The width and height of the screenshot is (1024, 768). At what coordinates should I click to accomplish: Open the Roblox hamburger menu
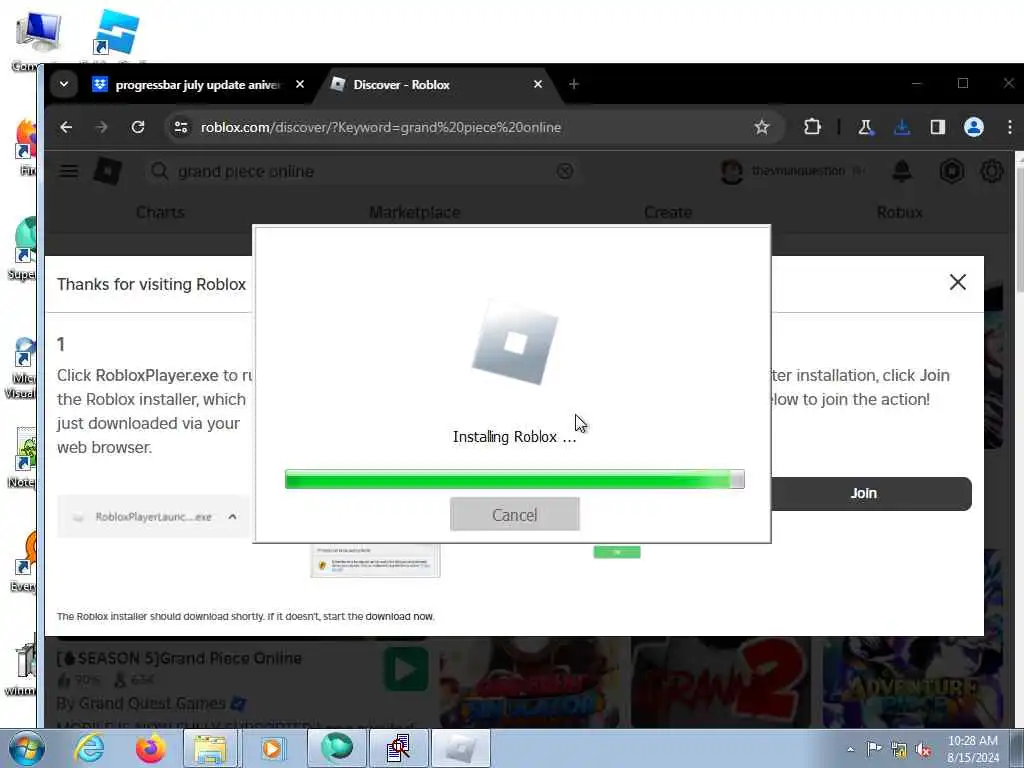[x=69, y=171]
